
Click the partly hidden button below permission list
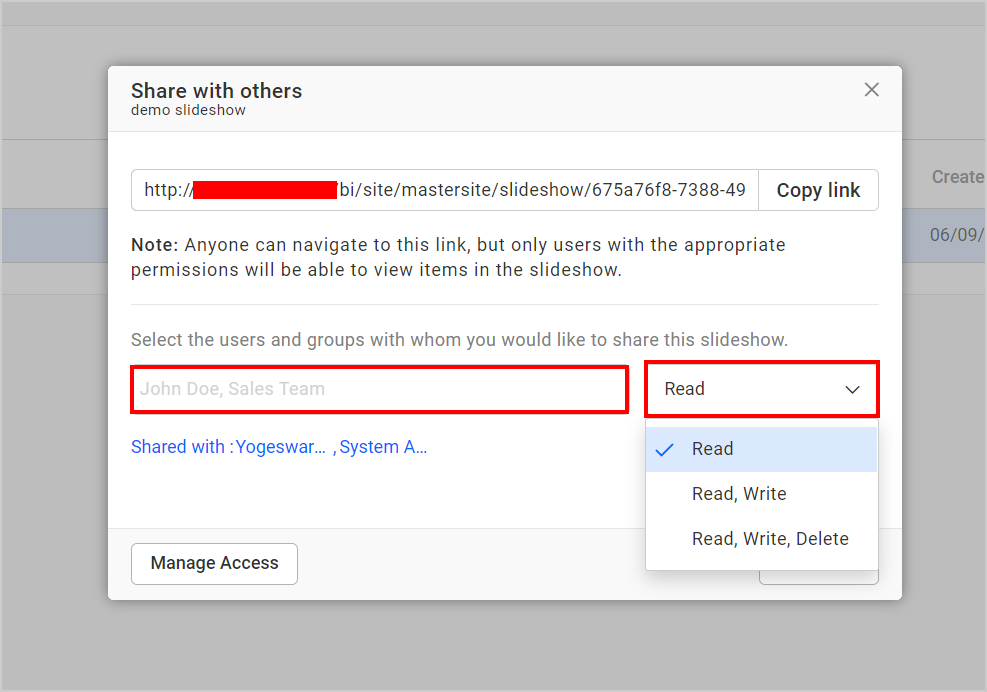pyautogui.click(x=818, y=577)
